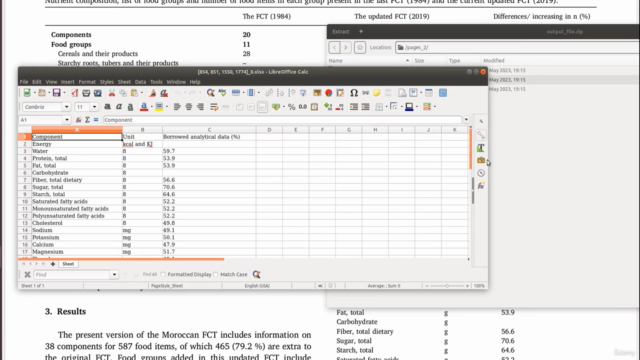The height and width of the screenshot is (360, 640).
Task: Click the Print icon
Action: [x=86, y=93]
